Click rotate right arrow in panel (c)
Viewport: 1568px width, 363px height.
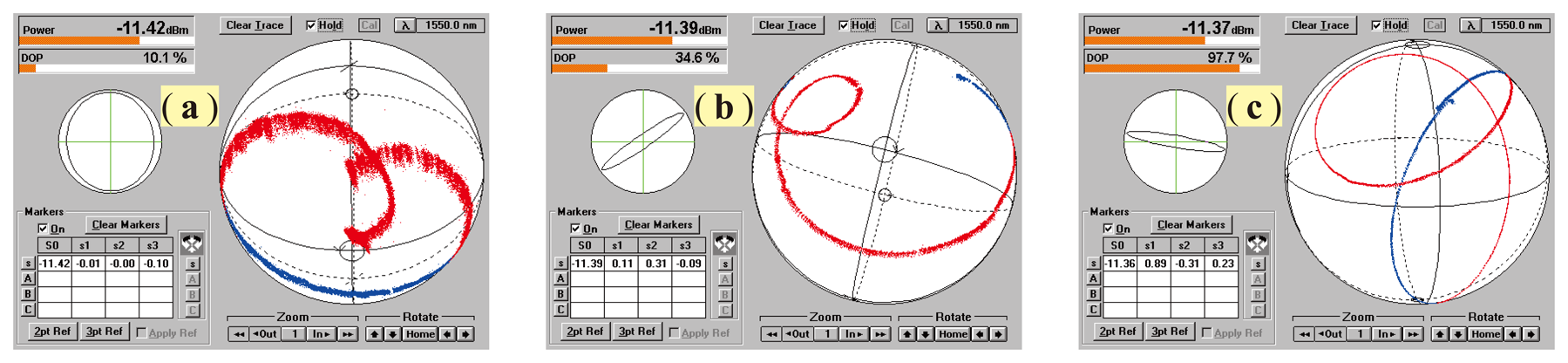click(1531, 334)
